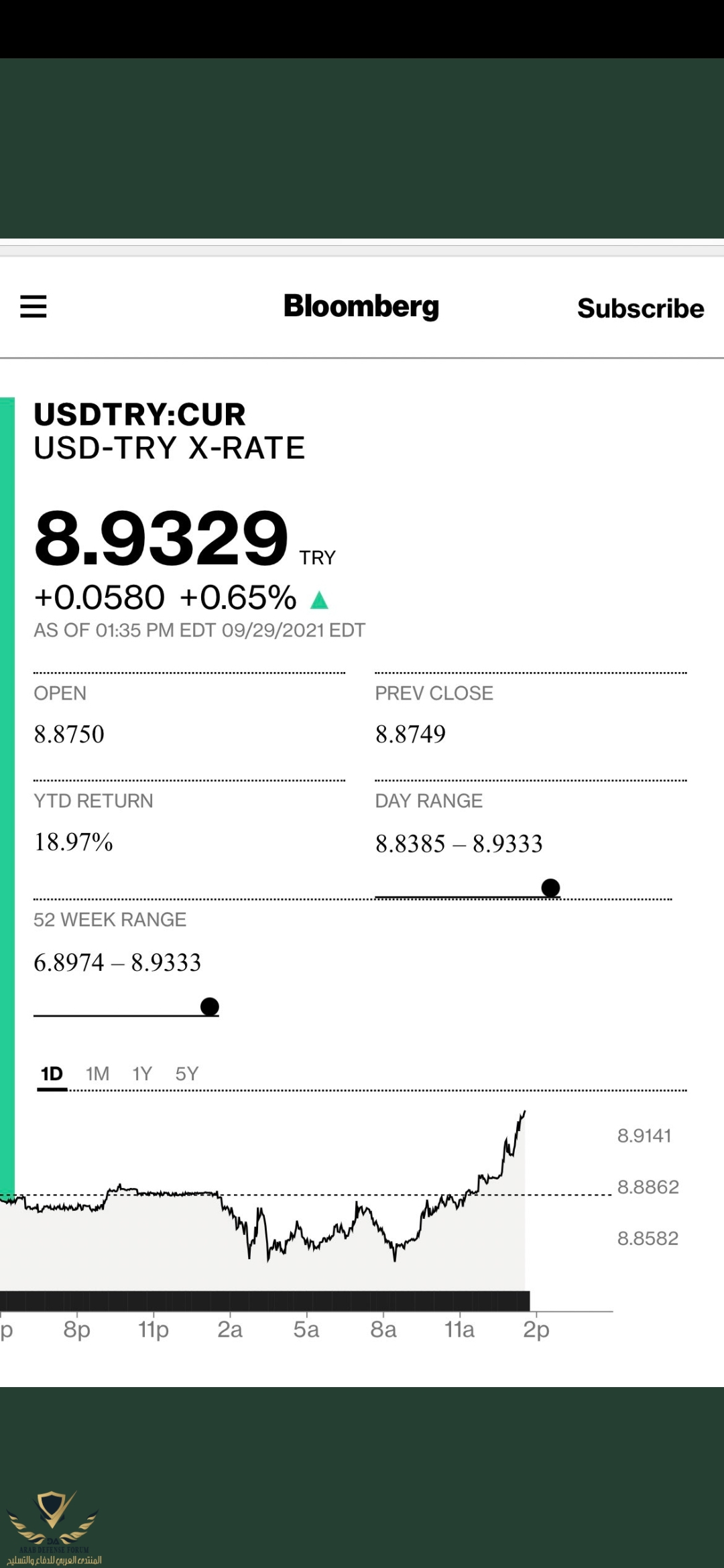This screenshot has height=1568, width=724.
Task: Click the 8.9329 price value
Action: click(x=161, y=537)
